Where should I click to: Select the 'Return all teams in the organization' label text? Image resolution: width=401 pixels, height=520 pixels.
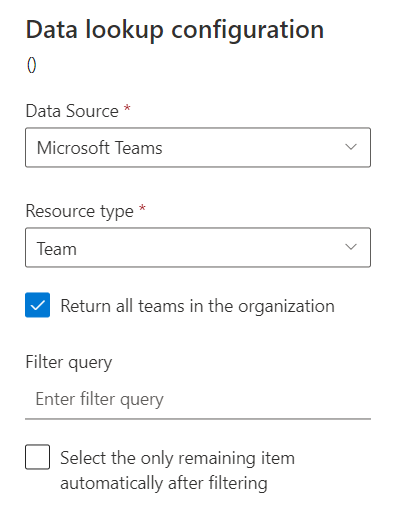pyautogui.click(x=197, y=306)
